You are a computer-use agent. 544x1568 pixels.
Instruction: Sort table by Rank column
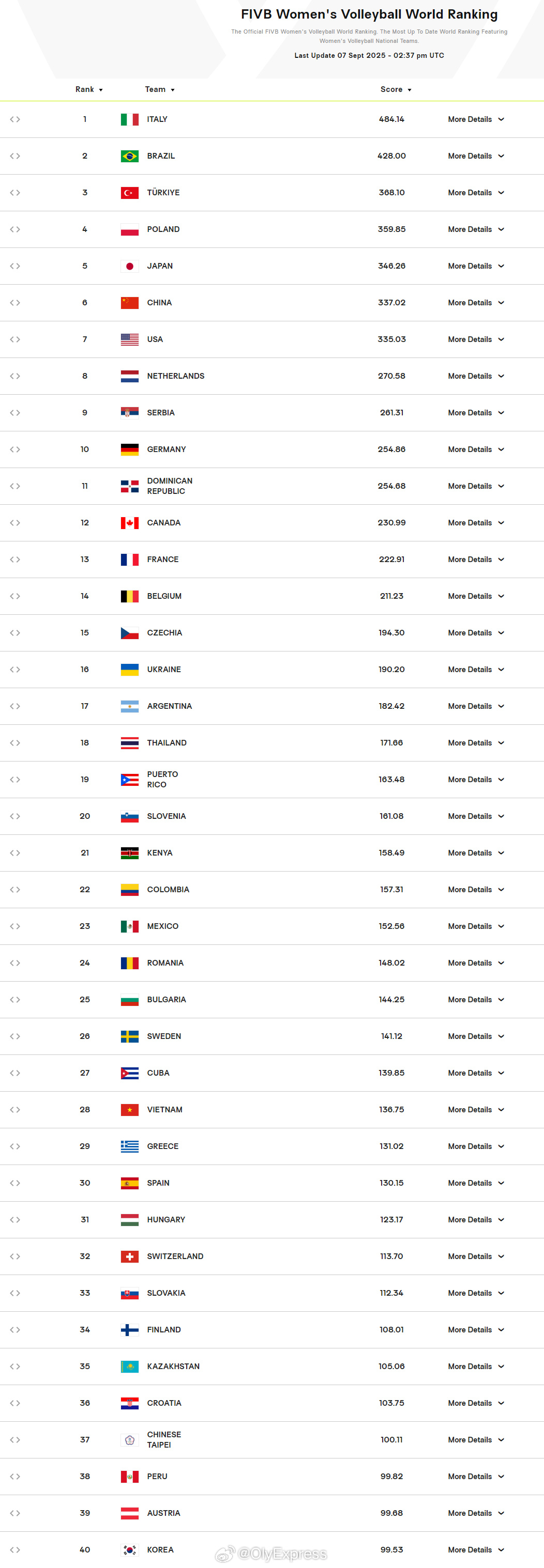(89, 89)
